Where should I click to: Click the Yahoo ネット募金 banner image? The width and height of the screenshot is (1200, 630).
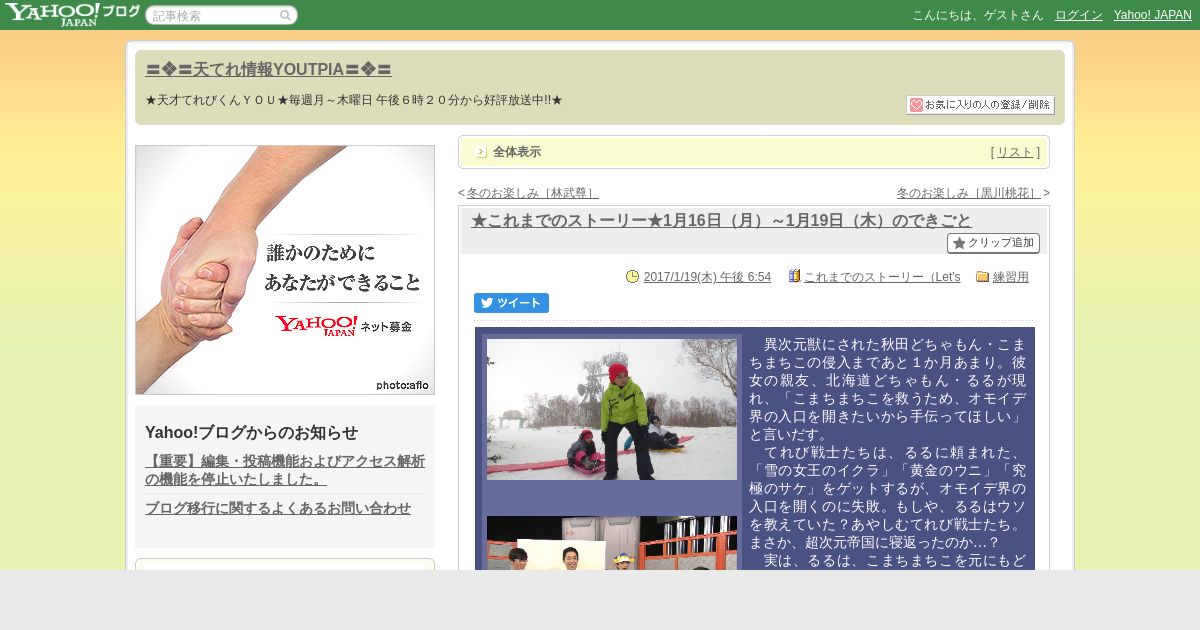(285, 270)
